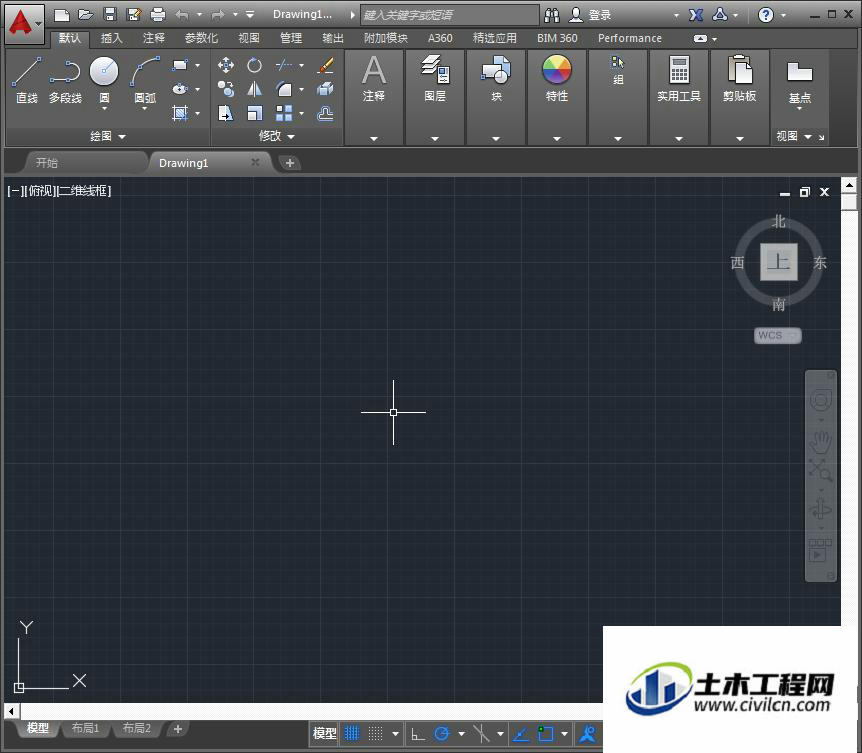Open the array tool dropdown arrow

pyautogui.click(x=301, y=113)
